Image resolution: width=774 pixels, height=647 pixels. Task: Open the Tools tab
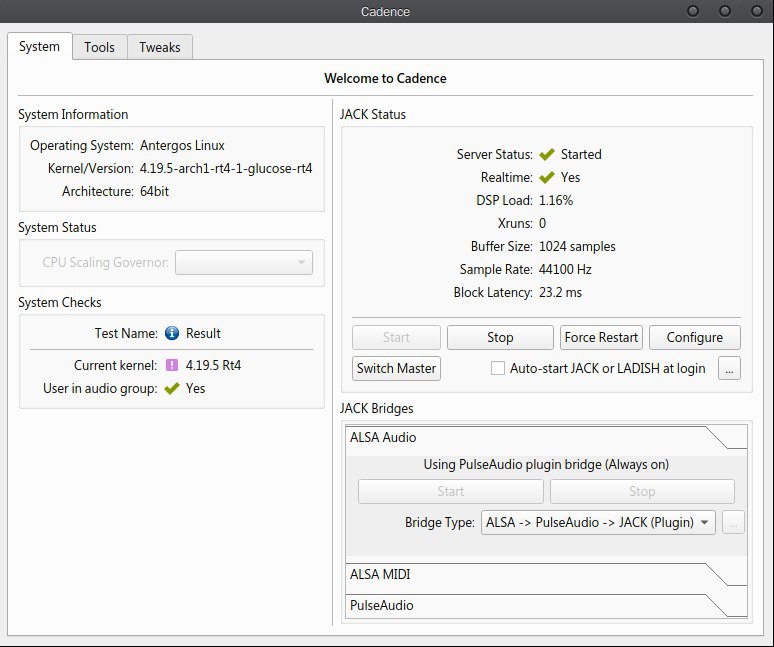pyautogui.click(x=99, y=47)
